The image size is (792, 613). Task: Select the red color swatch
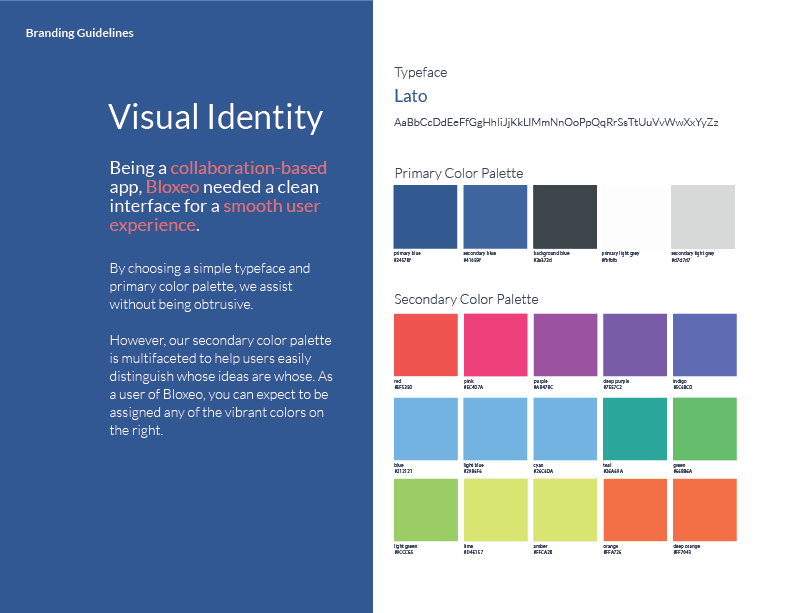pyautogui.click(x=426, y=345)
